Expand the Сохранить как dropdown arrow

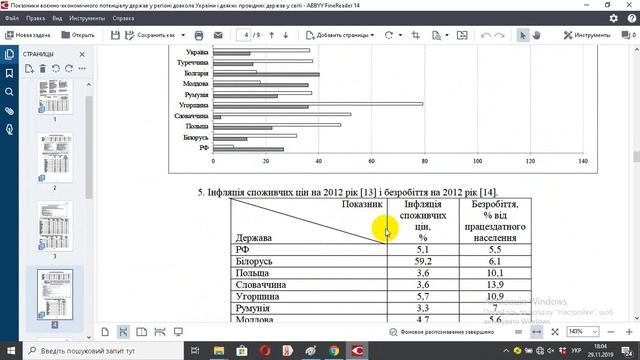click(x=183, y=36)
